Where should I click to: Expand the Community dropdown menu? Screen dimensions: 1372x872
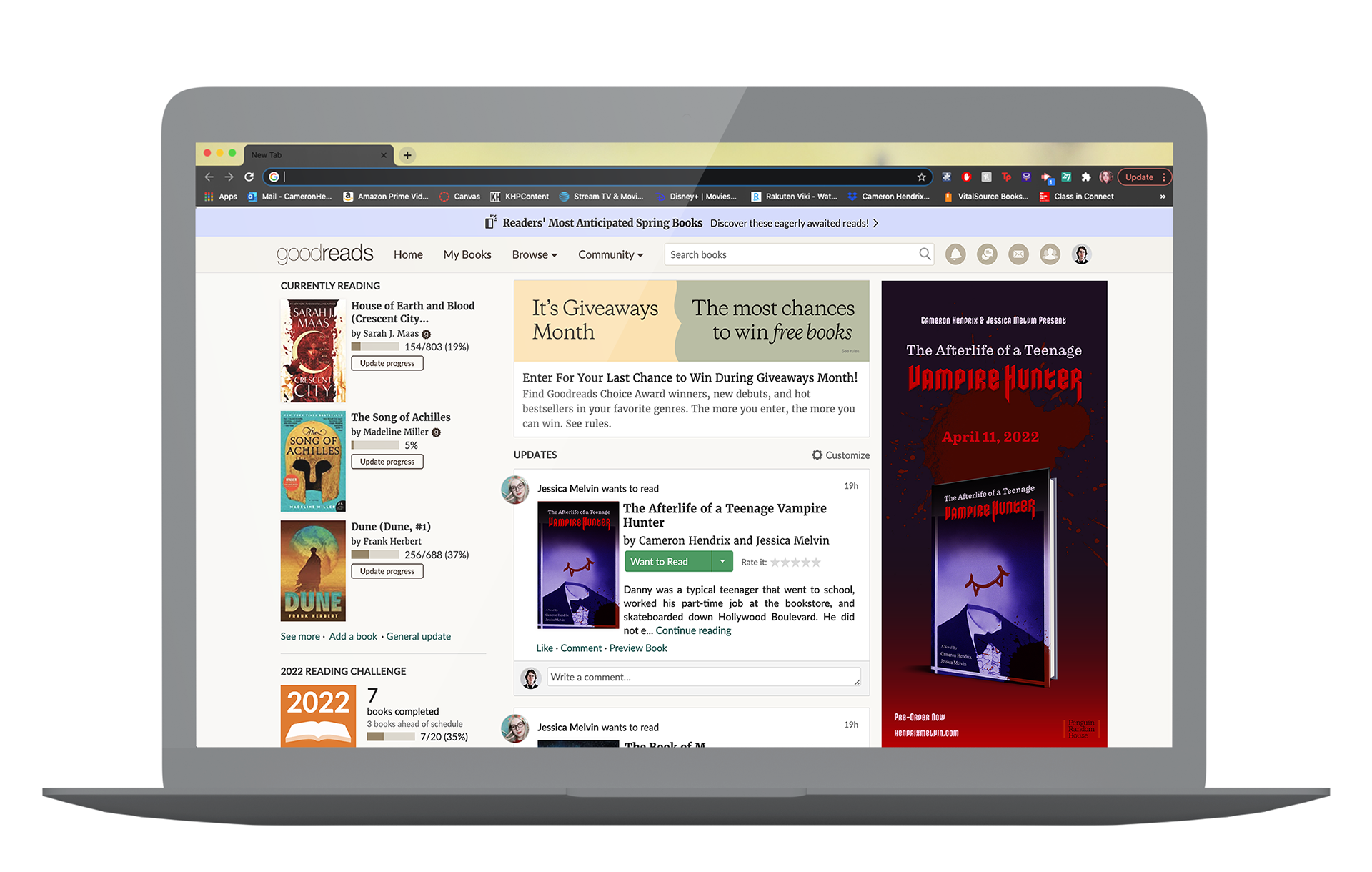pos(610,254)
